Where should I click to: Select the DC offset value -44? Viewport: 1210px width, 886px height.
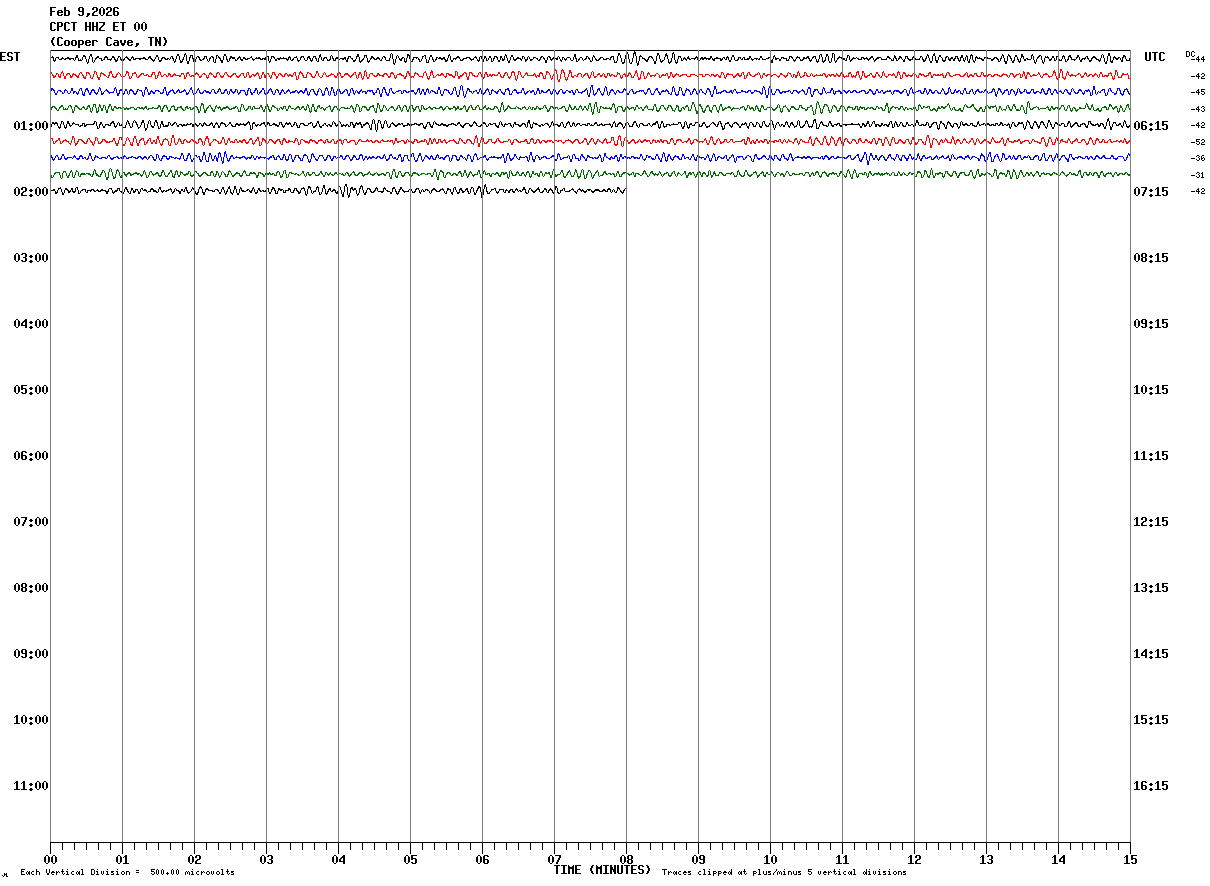pos(1199,59)
